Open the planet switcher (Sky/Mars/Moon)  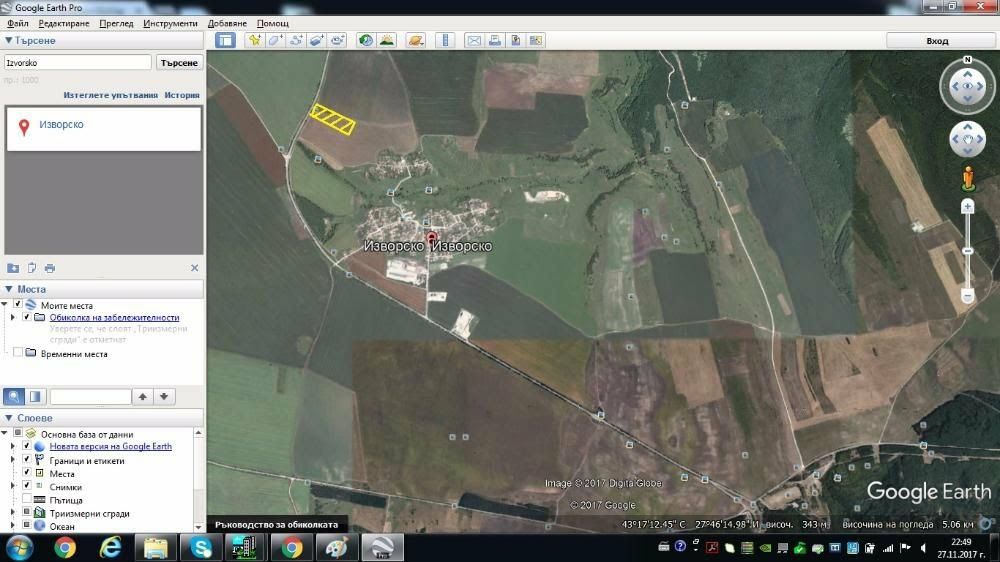coord(416,40)
